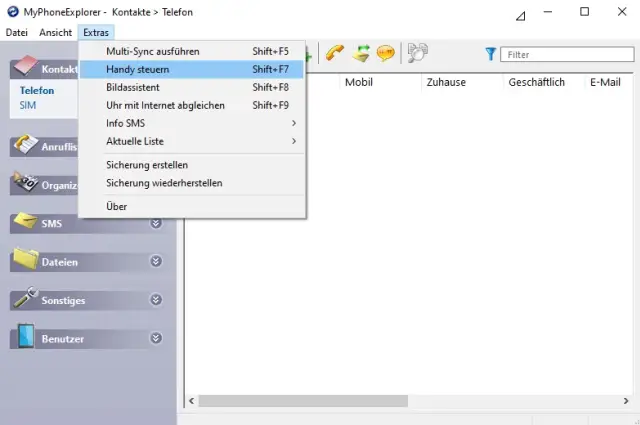Viewport: 640px width, 425px height.
Task: Open the Ansicht menu
Action: point(56,33)
